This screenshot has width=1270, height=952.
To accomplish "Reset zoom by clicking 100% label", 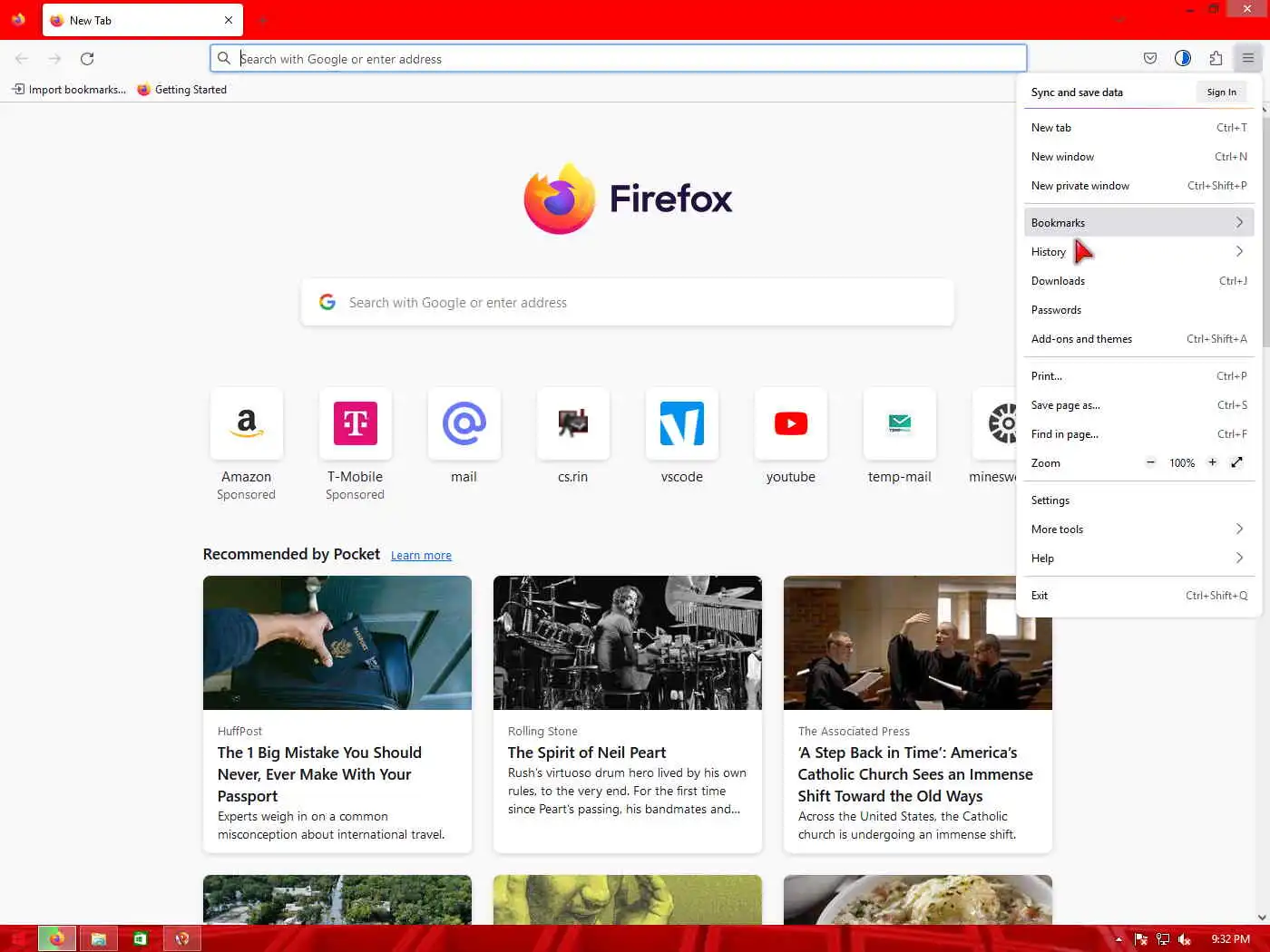I will pos(1181,463).
